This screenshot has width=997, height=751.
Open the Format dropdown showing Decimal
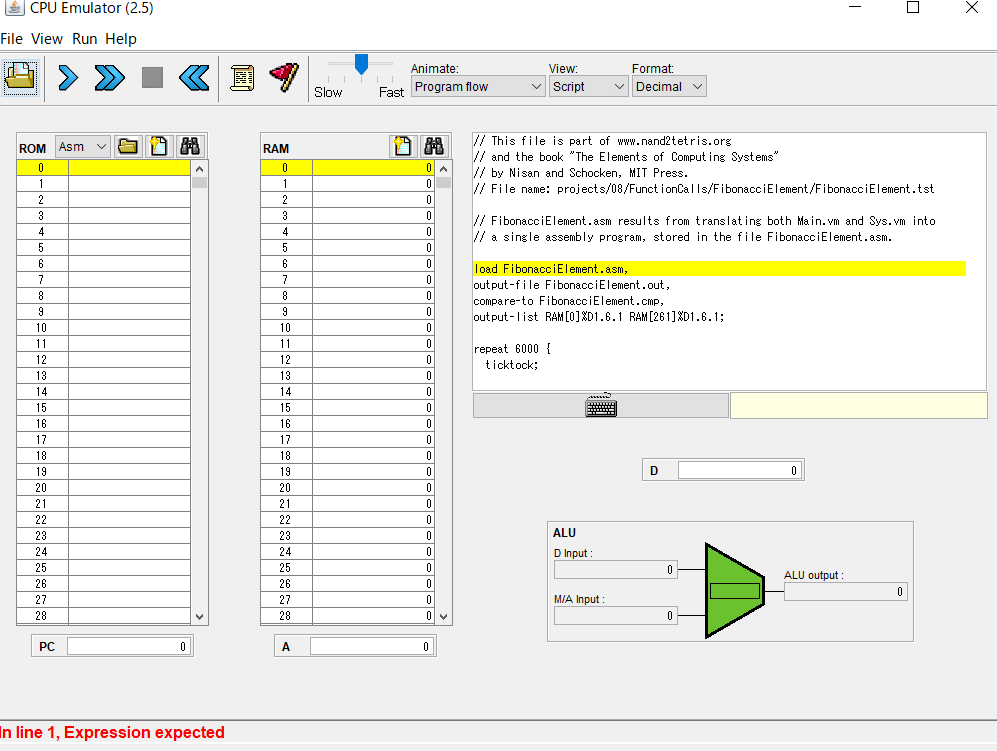pyautogui.click(x=669, y=87)
